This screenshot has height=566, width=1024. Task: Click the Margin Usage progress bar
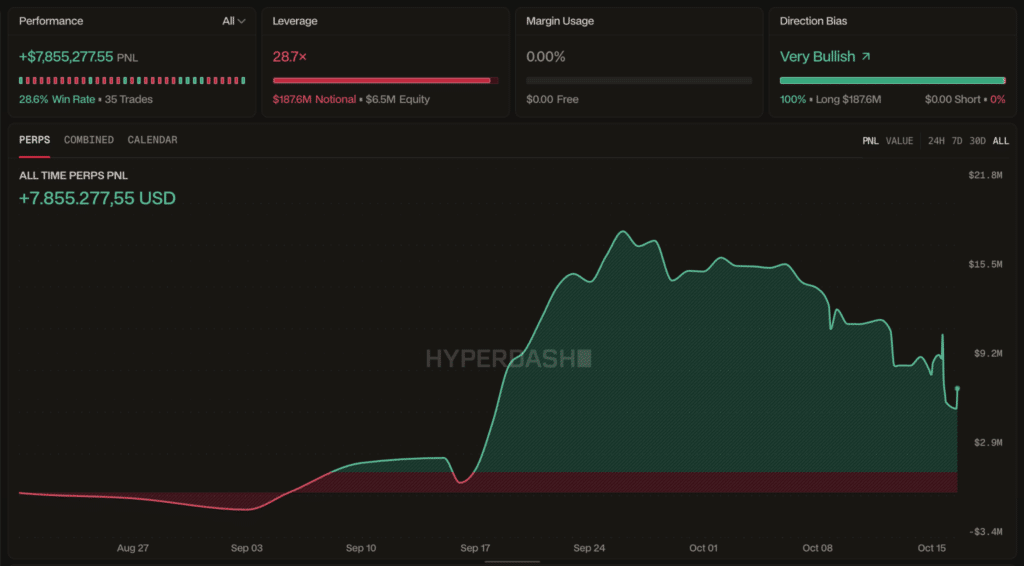tap(639, 80)
